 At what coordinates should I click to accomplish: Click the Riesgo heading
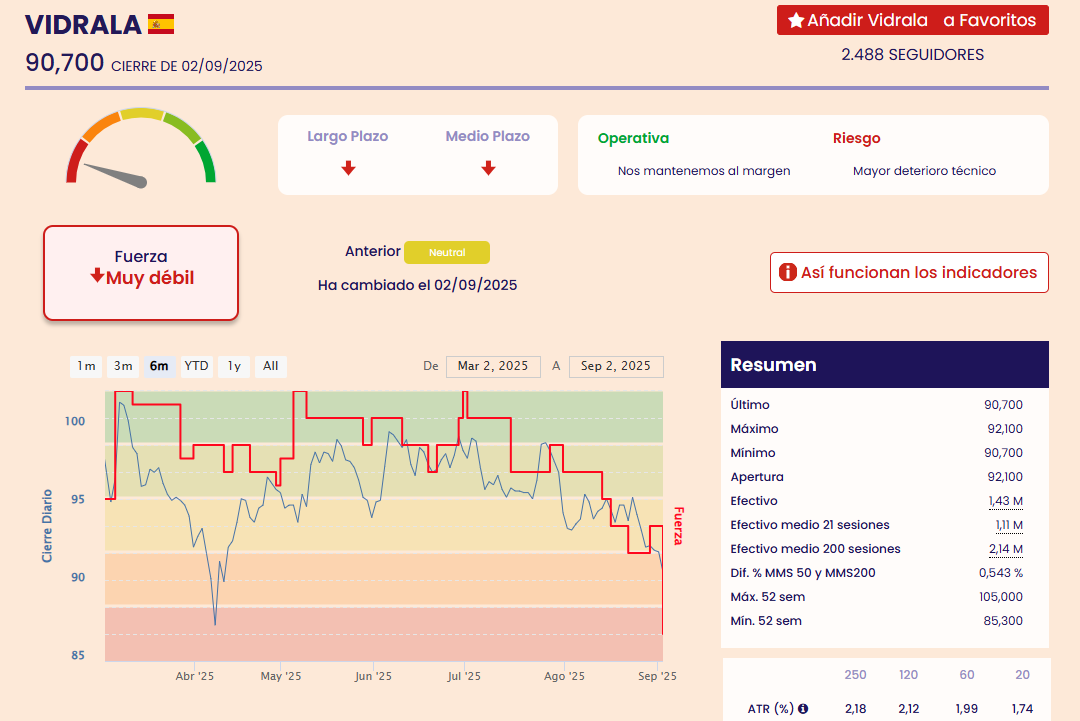tap(857, 138)
